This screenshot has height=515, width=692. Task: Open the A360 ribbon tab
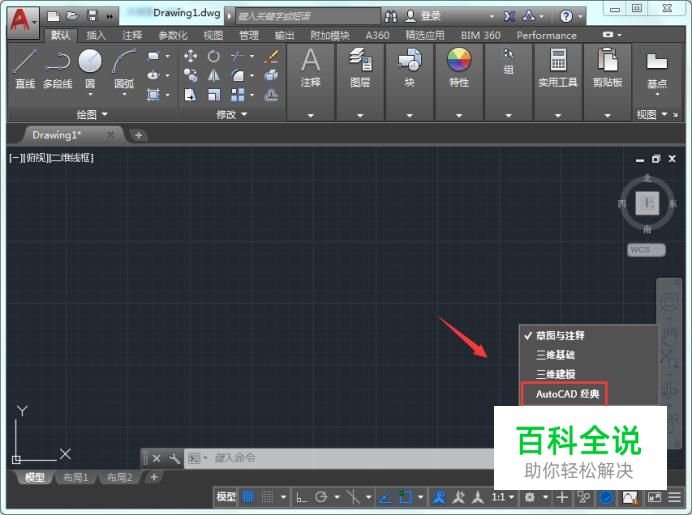point(377,35)
